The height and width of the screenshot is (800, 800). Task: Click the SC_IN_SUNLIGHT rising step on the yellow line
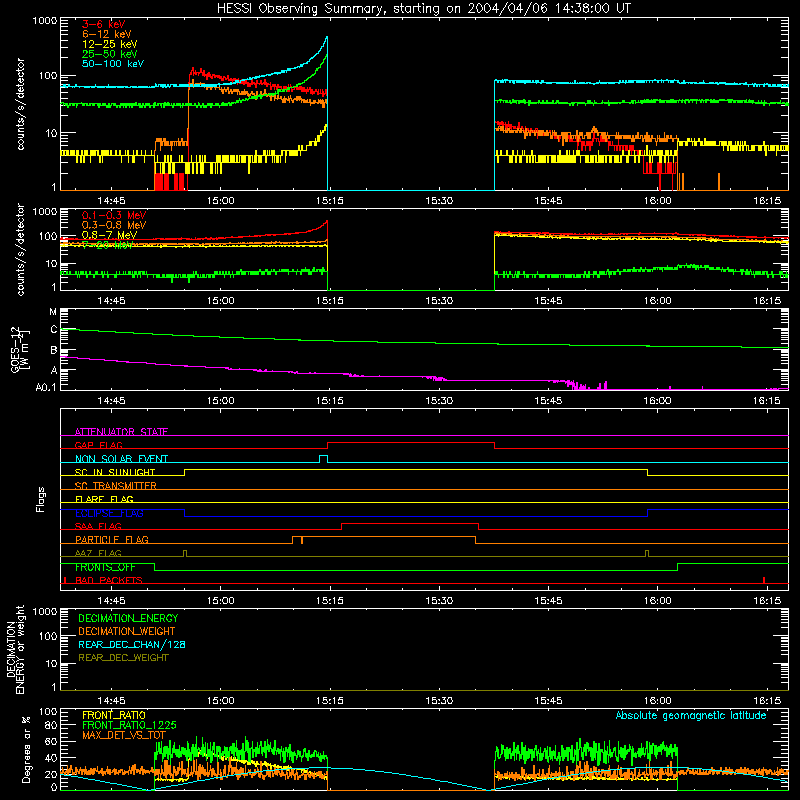coord(184,472)
